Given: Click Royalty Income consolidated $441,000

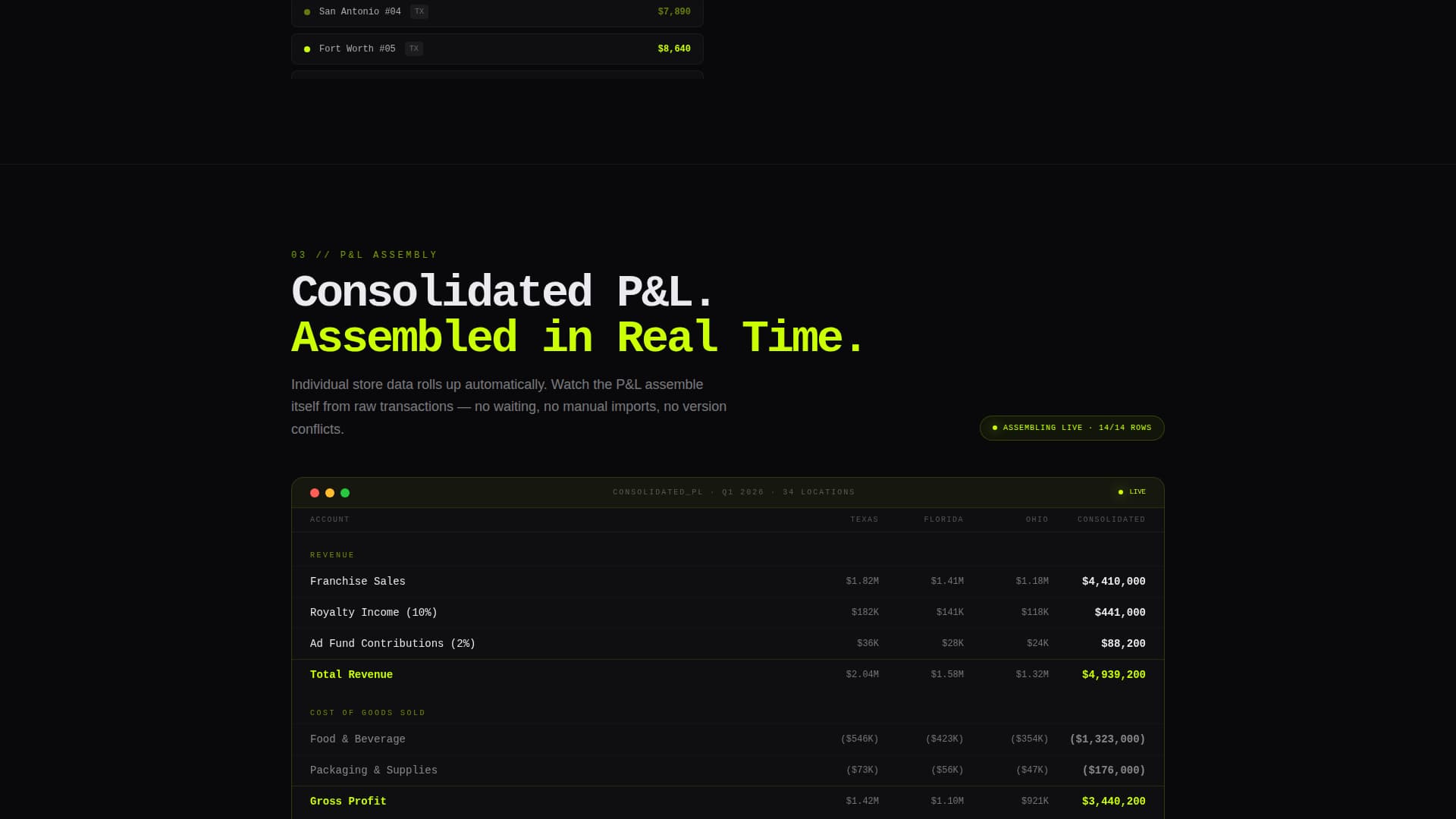Looking at the screenshot, I should pos(1120,613).
